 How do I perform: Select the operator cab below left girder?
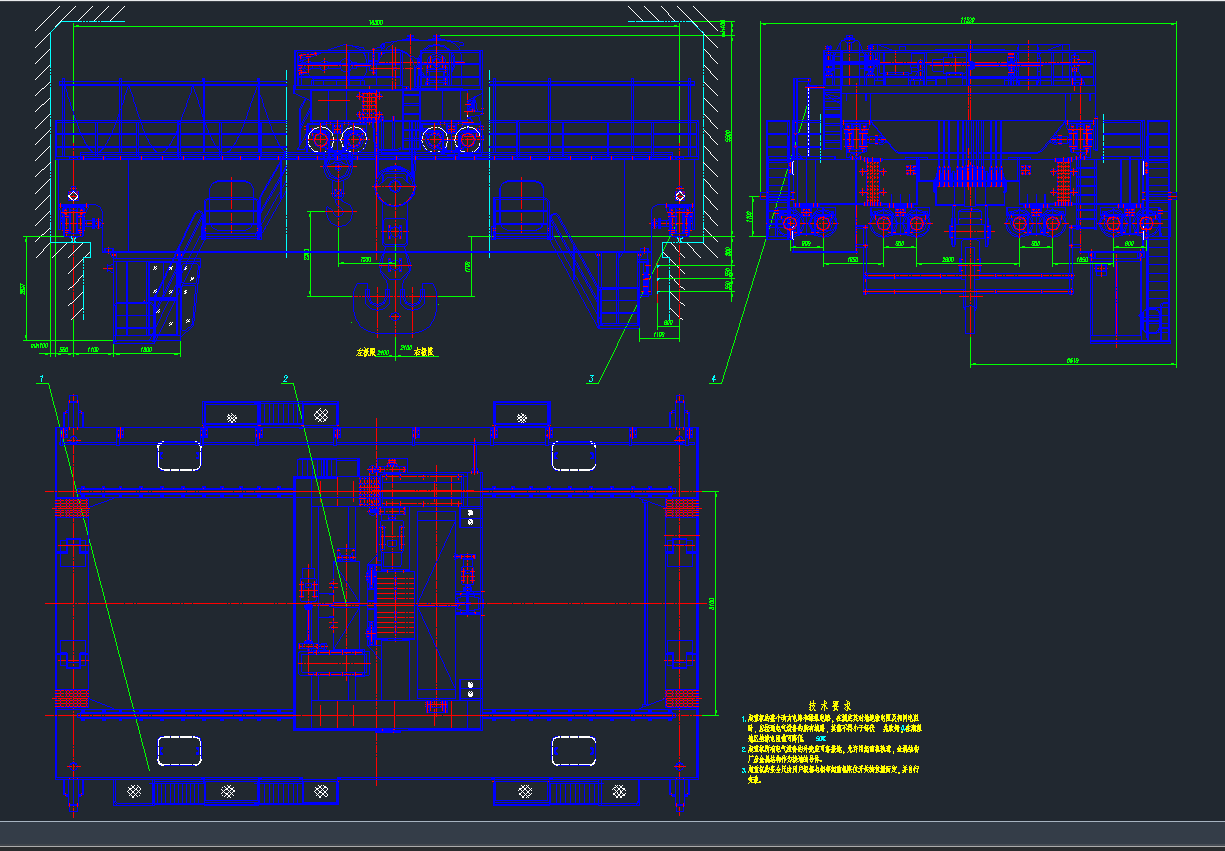pos(156,294)
